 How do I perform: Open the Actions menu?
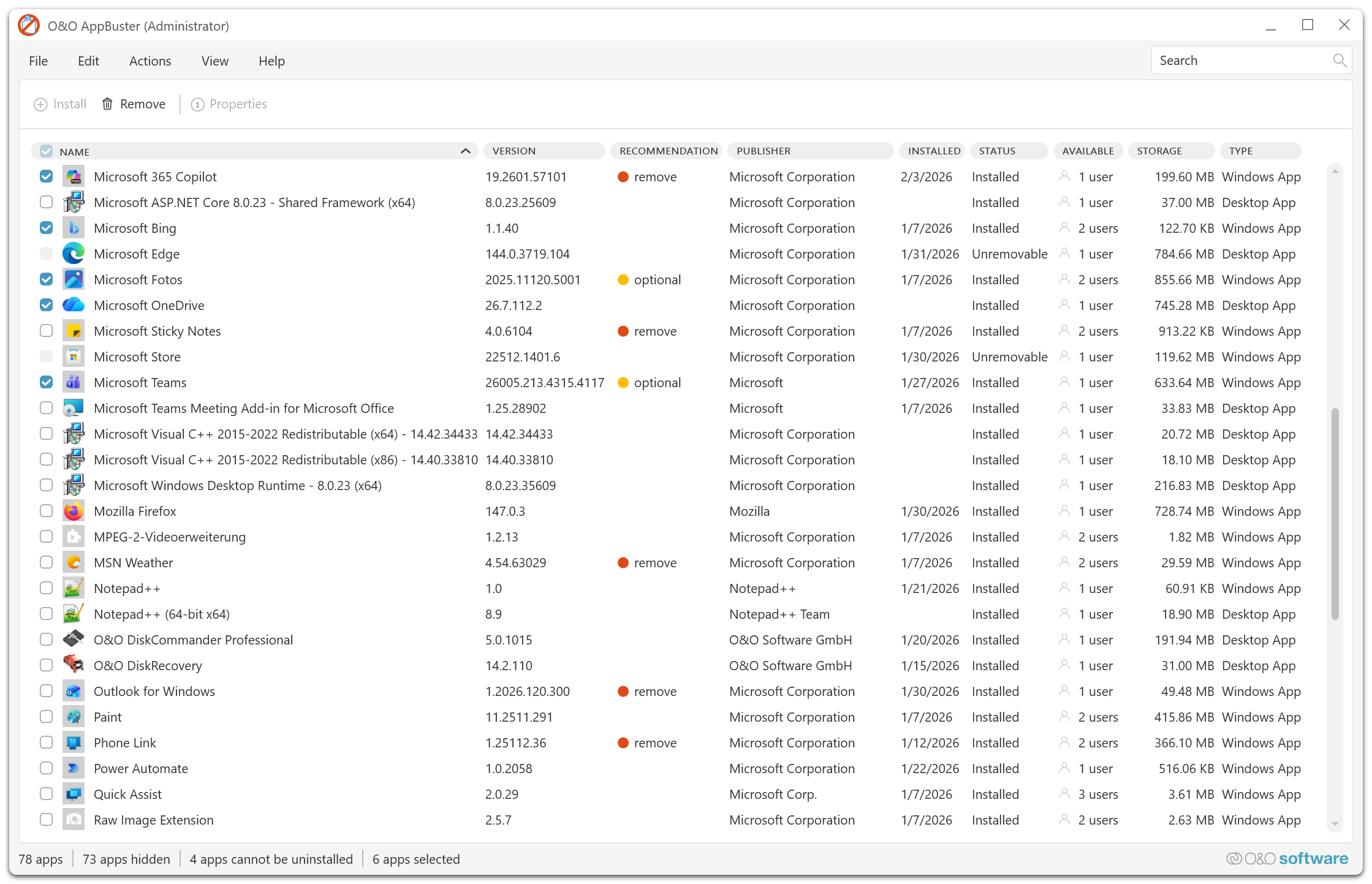click(x=150, y=61)
